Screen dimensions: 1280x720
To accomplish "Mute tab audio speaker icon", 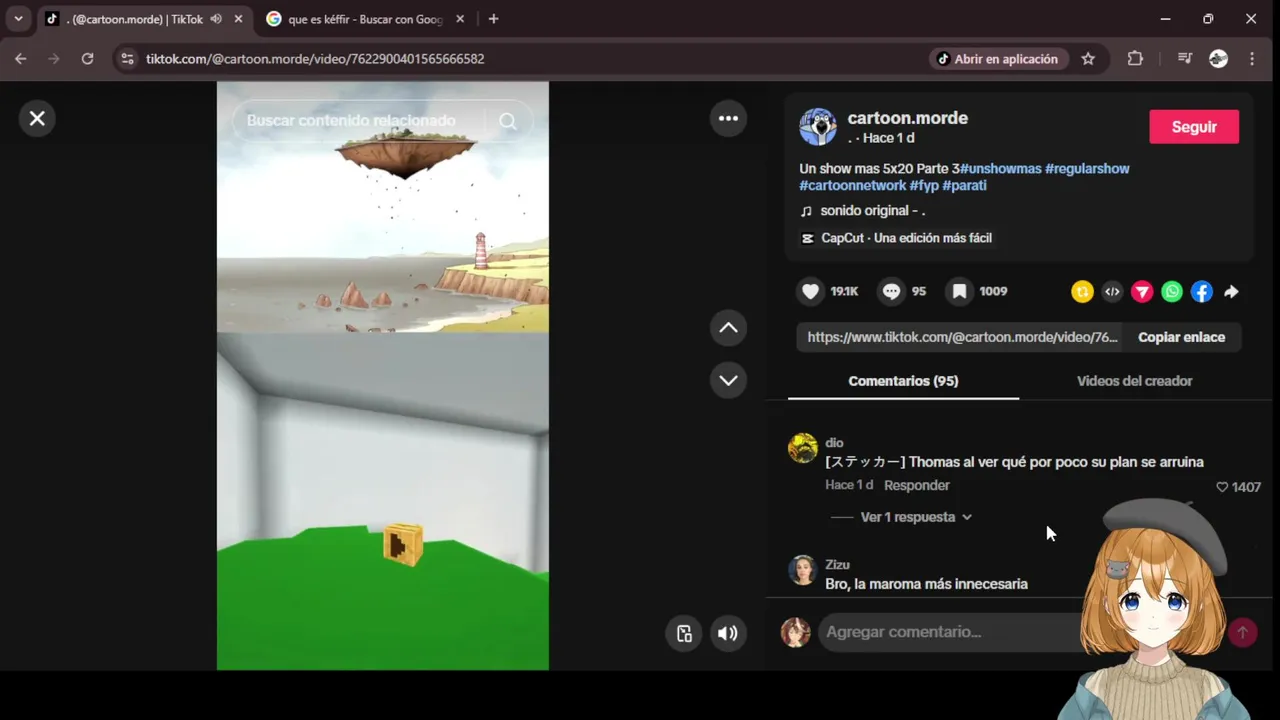I will click(x=216, y=19).
